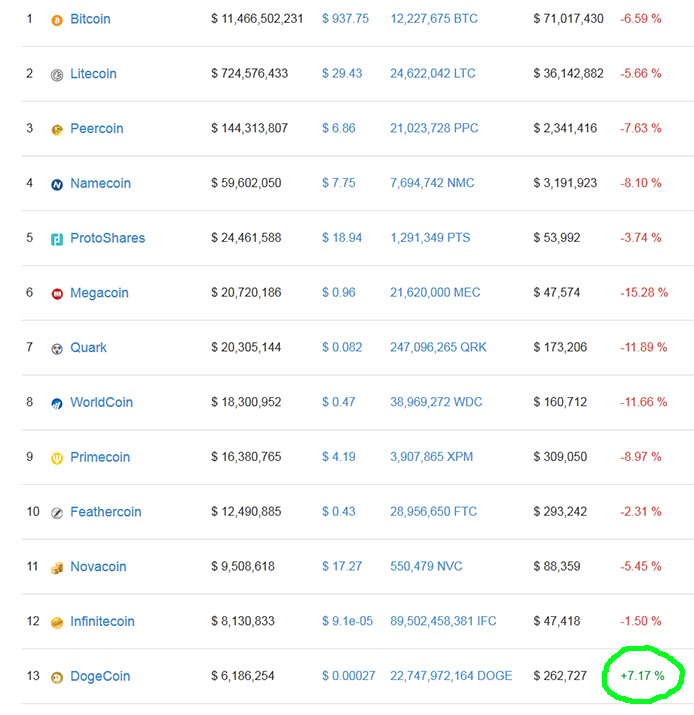The image size is (694, 715).
Task: Select DogeCoin change +7.17 %
Action: 642,675
